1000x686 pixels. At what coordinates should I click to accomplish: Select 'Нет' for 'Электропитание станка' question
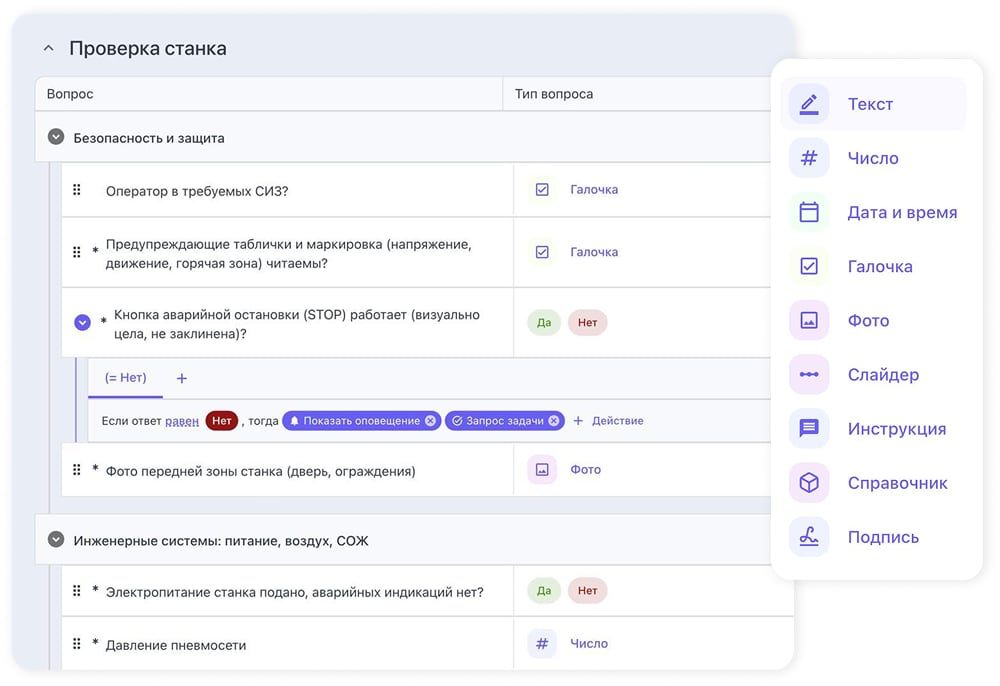point(587,591)
